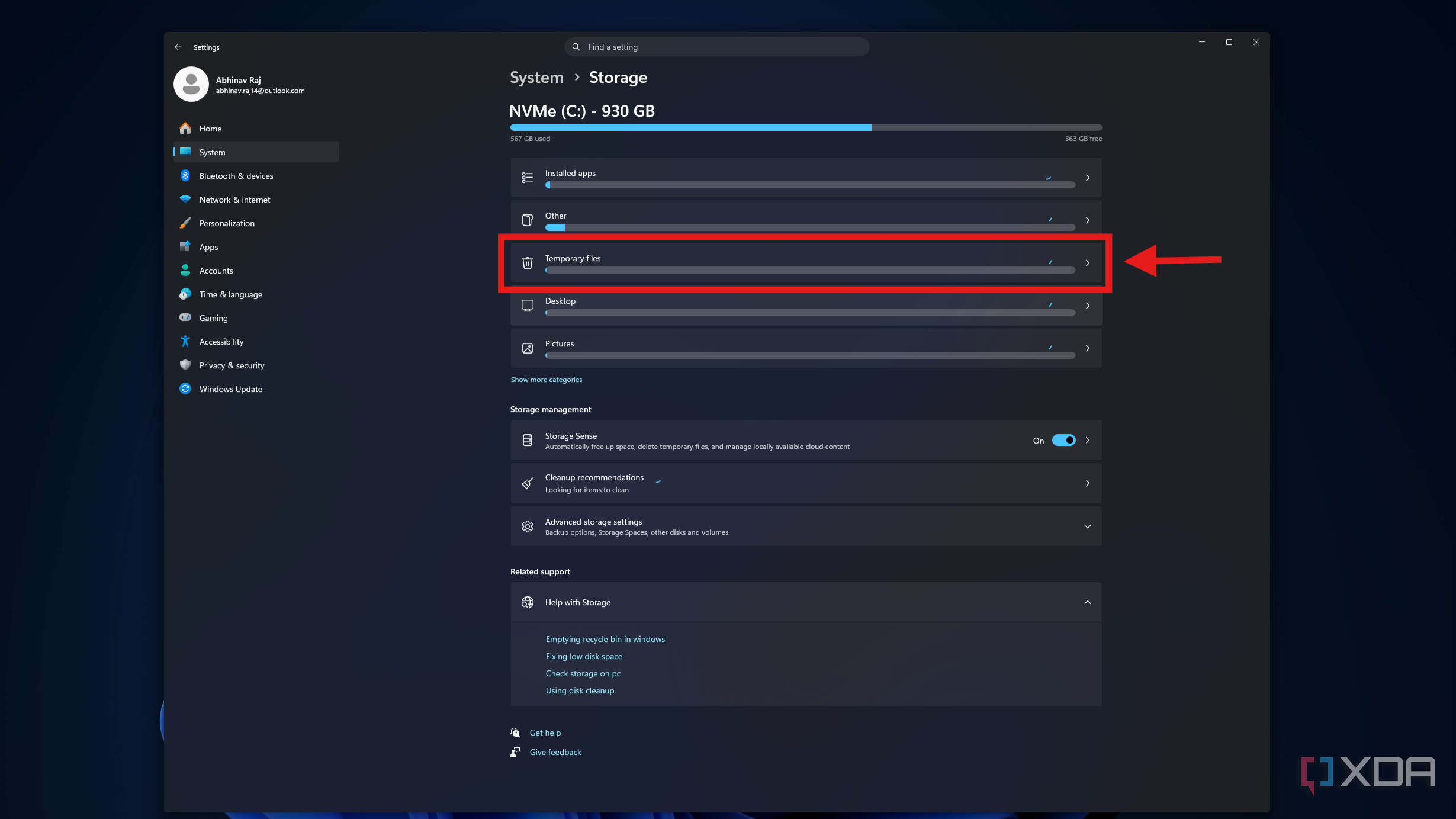The width and height of the screenshot is (1456, 819).
Task: Click the Other category usage bar
Action: 810,228
